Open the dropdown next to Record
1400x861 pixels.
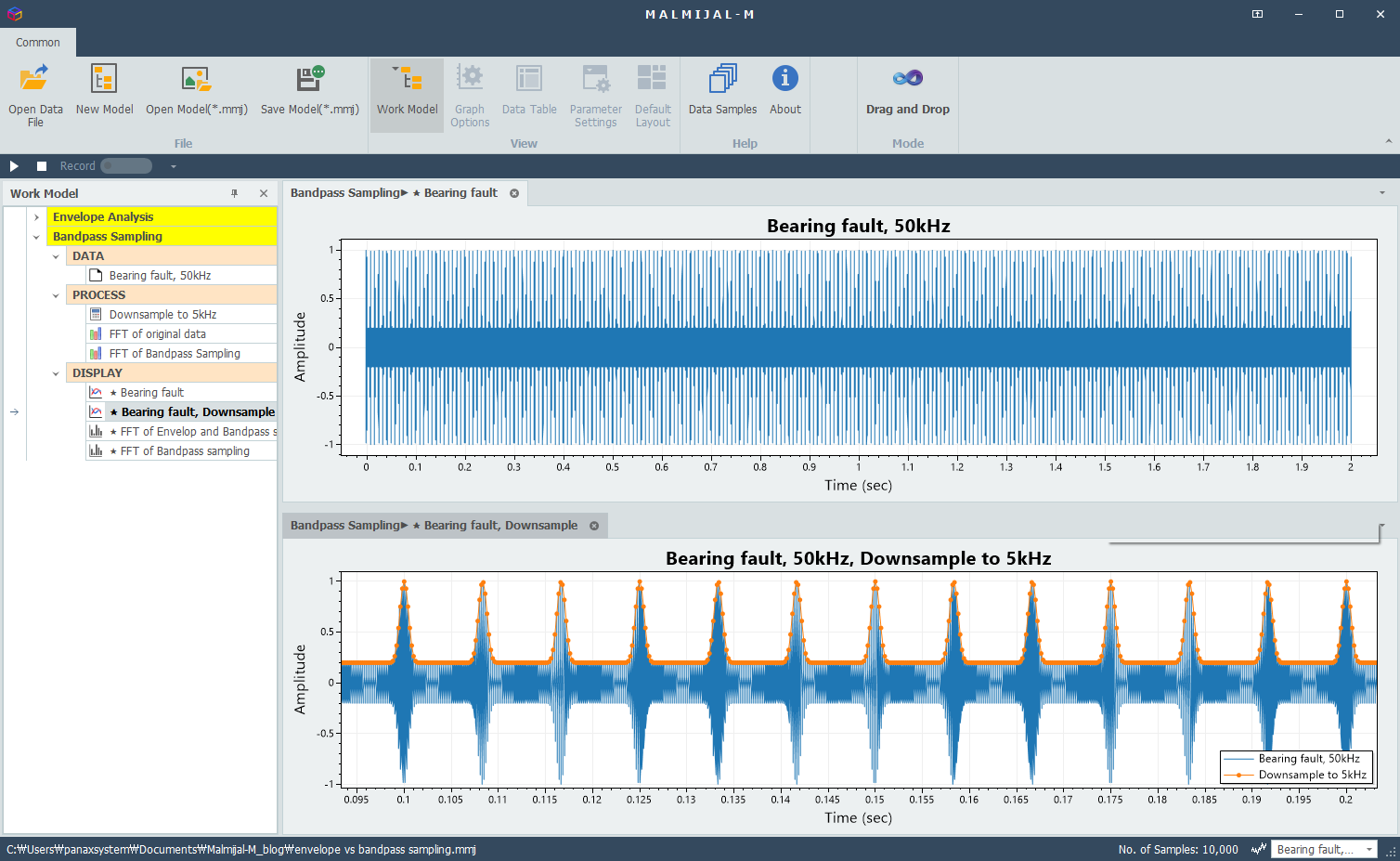pos(173,166)
